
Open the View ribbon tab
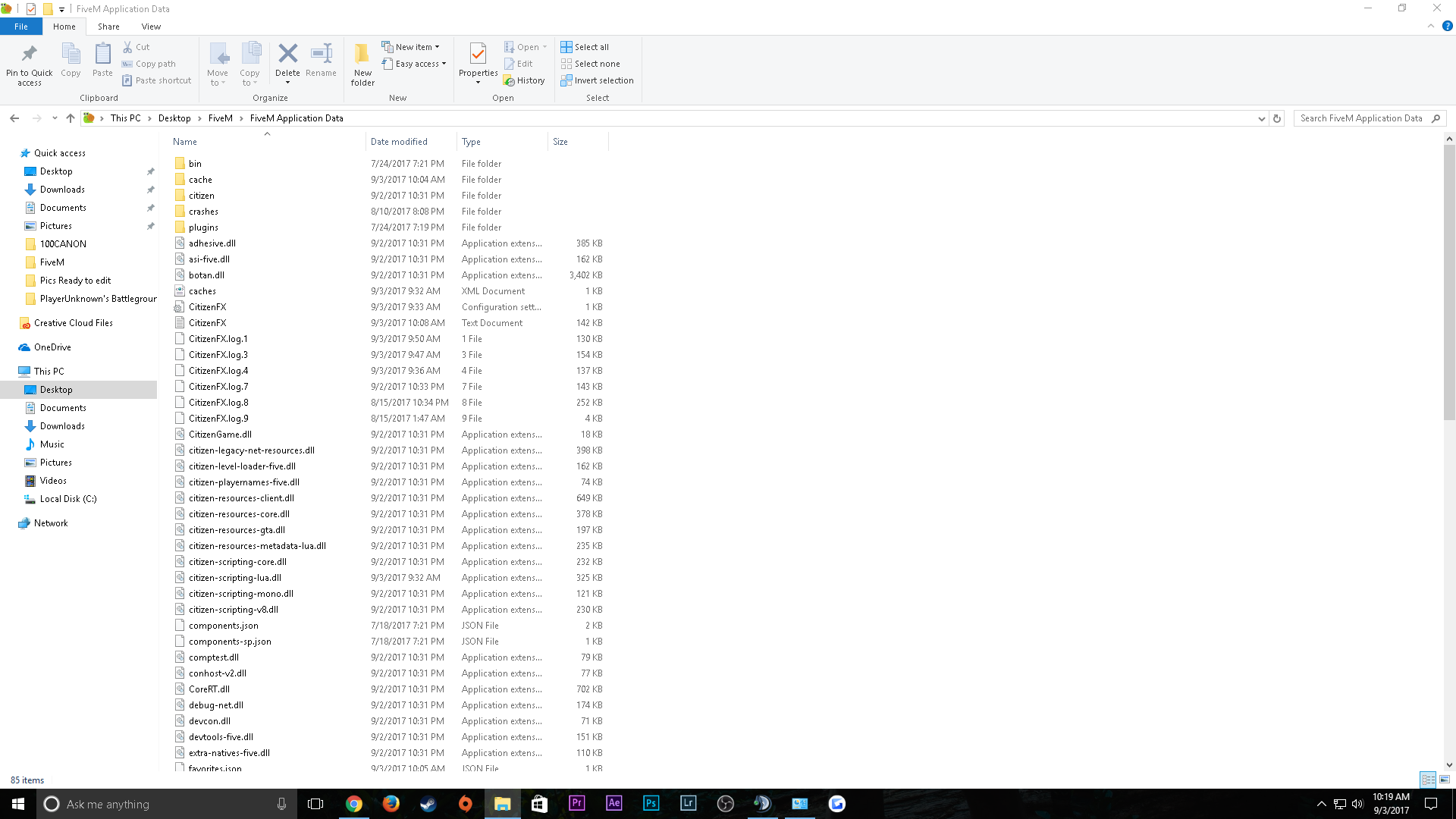point(151,27)
